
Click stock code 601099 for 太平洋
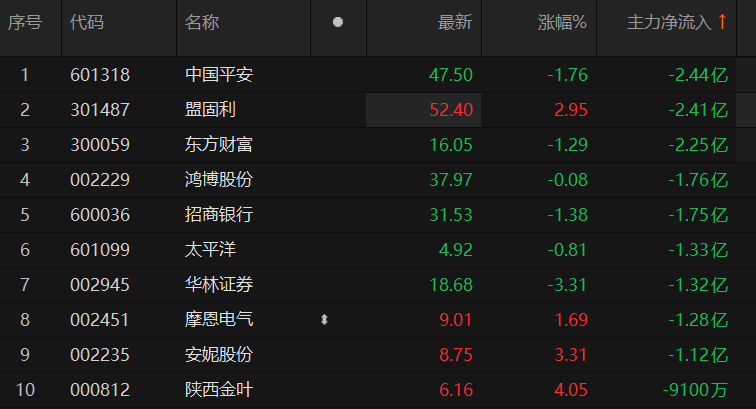(100, 249)
